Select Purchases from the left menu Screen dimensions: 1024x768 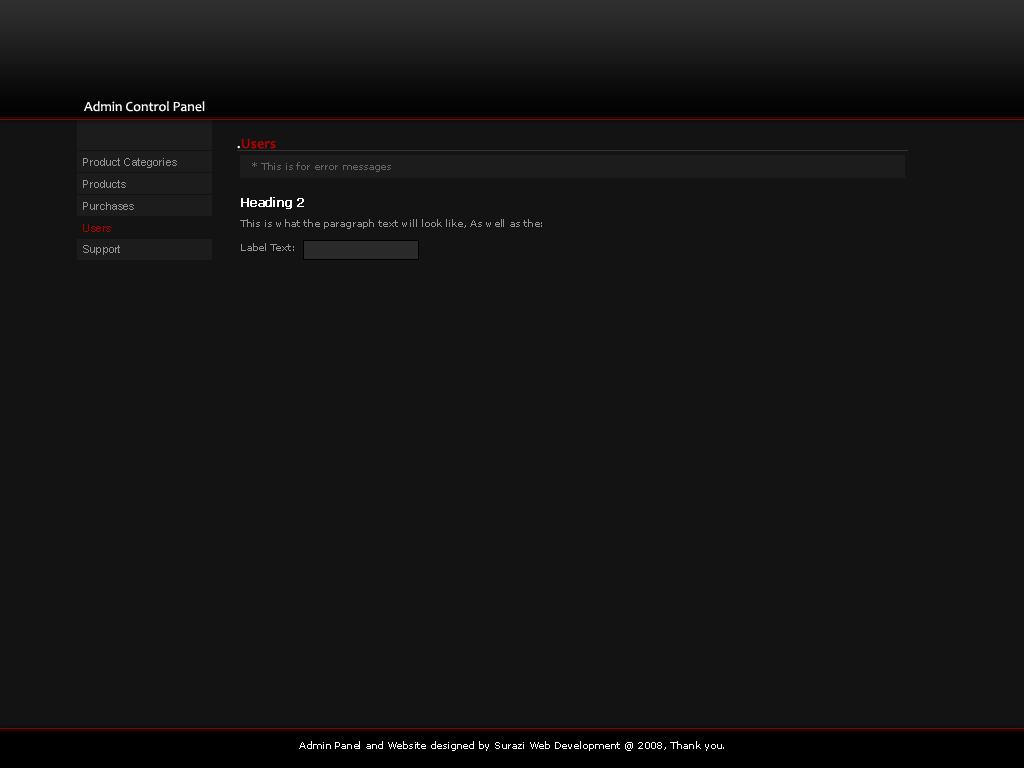(108, 206)
